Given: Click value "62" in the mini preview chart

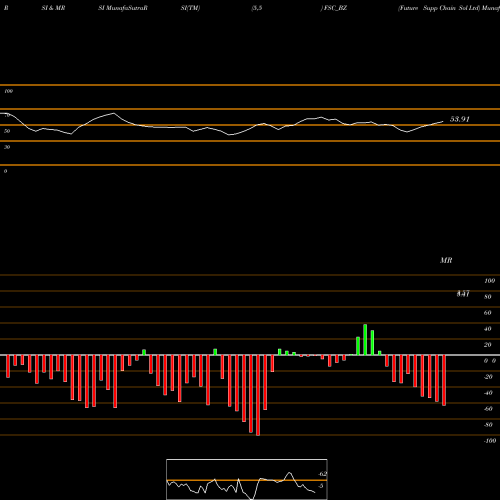Looking at the screenshot, I should tap(323, 474).
